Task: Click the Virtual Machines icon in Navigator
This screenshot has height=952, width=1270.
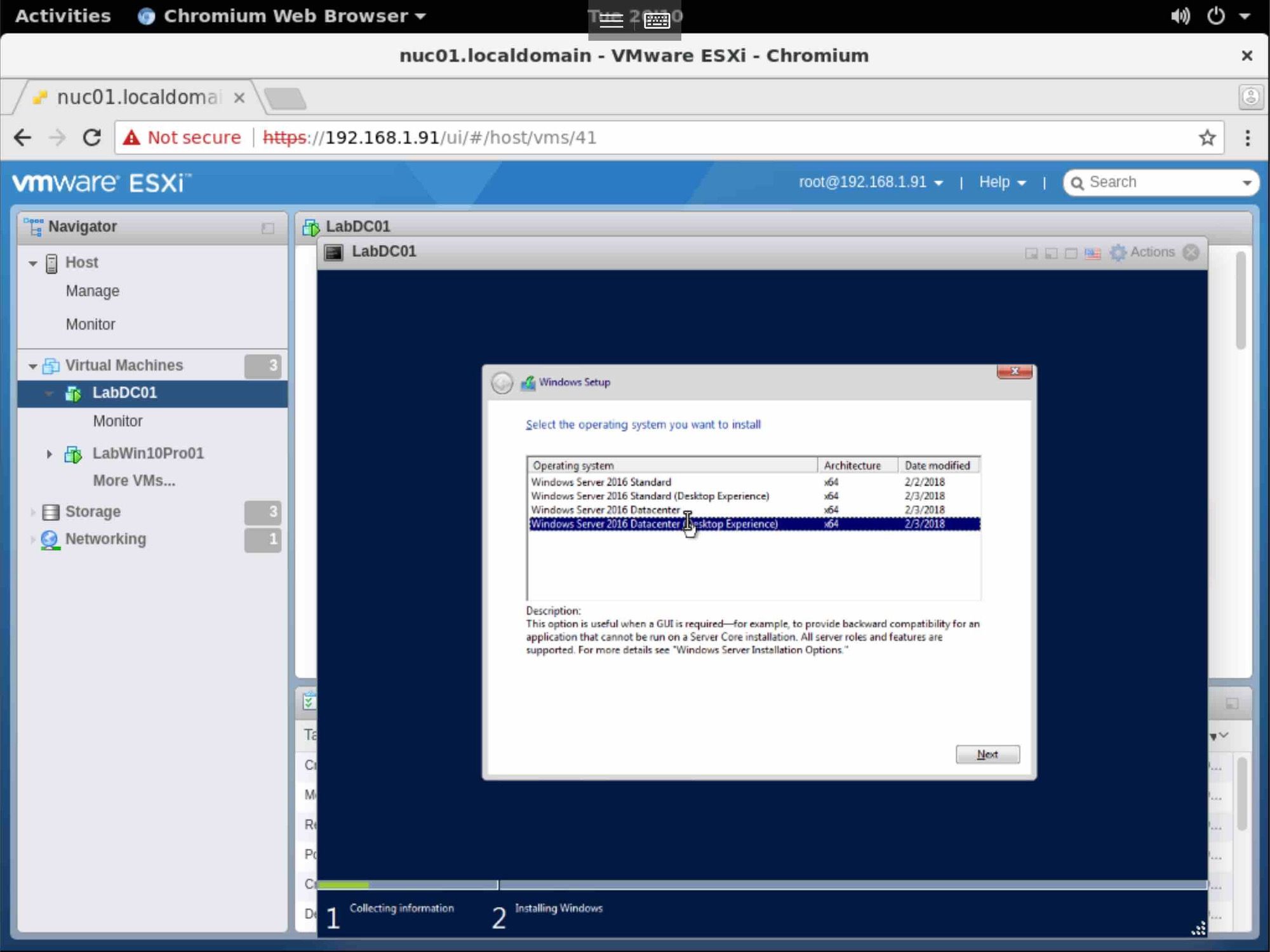Action: tap(51, 366)
